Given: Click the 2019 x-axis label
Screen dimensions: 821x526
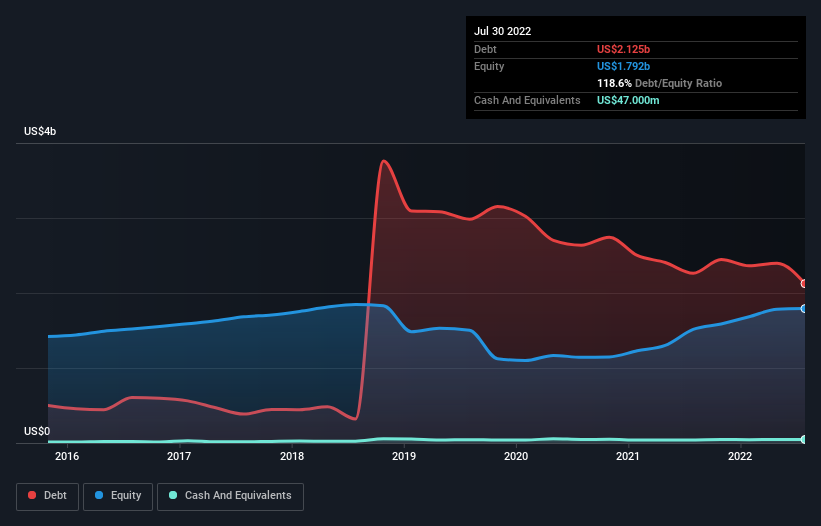Looking at the screenshot, I should point(404,456).
